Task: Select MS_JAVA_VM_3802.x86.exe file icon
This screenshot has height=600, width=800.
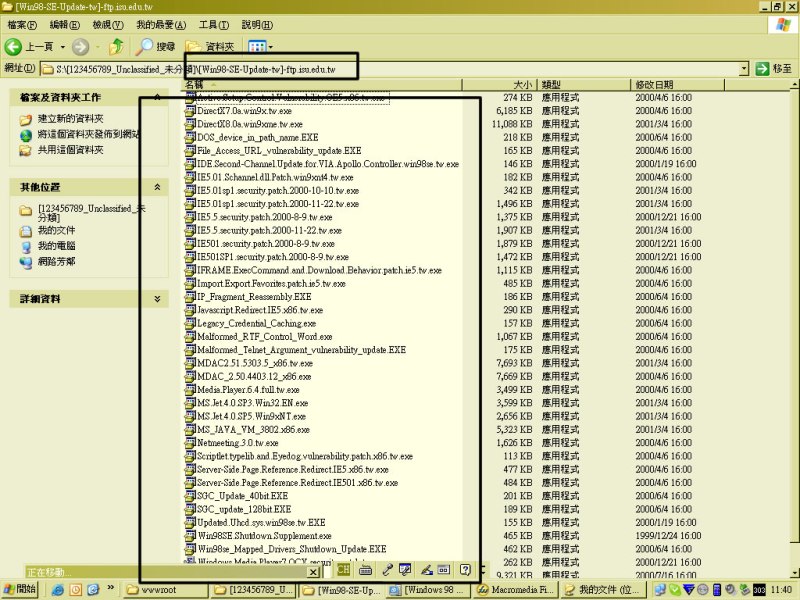Action: pos(190,430)
